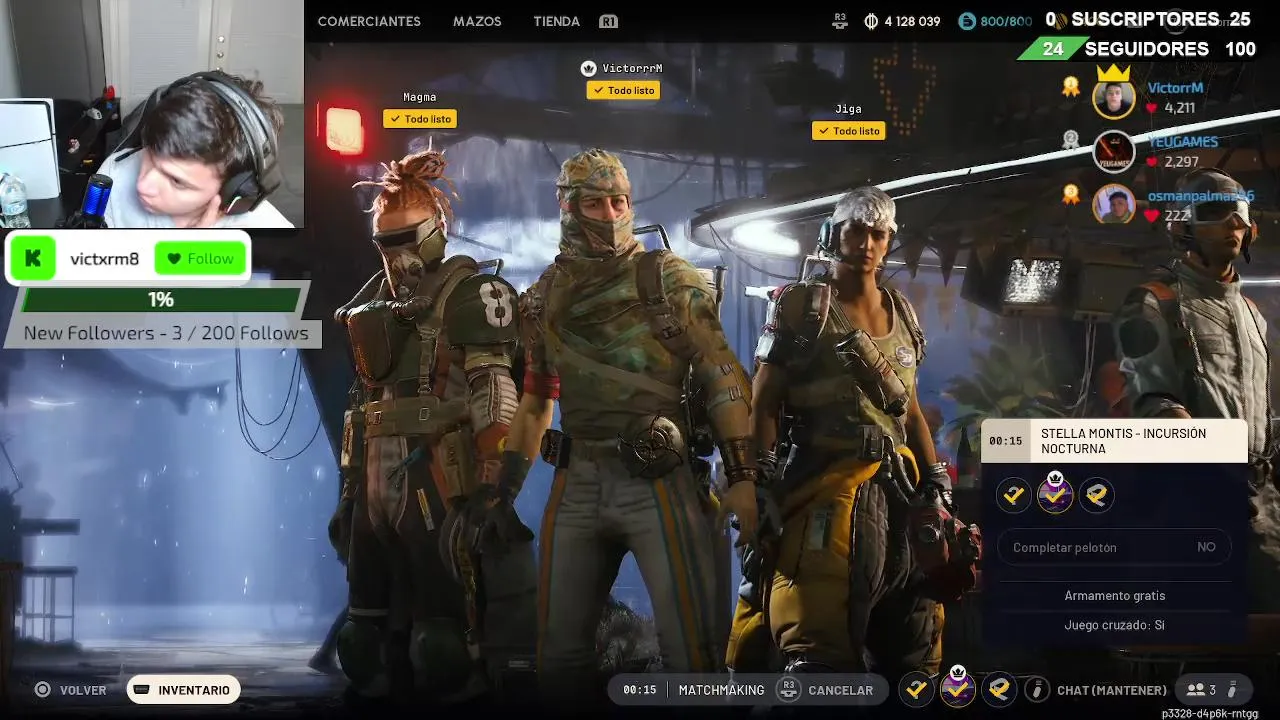
Task: Click the 1% followers progress bar
Action: [161, 299]
